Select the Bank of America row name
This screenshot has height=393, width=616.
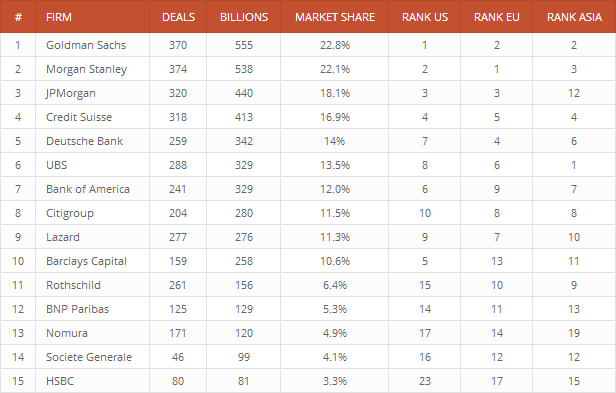pyautogui.click(x=88, y=189)
